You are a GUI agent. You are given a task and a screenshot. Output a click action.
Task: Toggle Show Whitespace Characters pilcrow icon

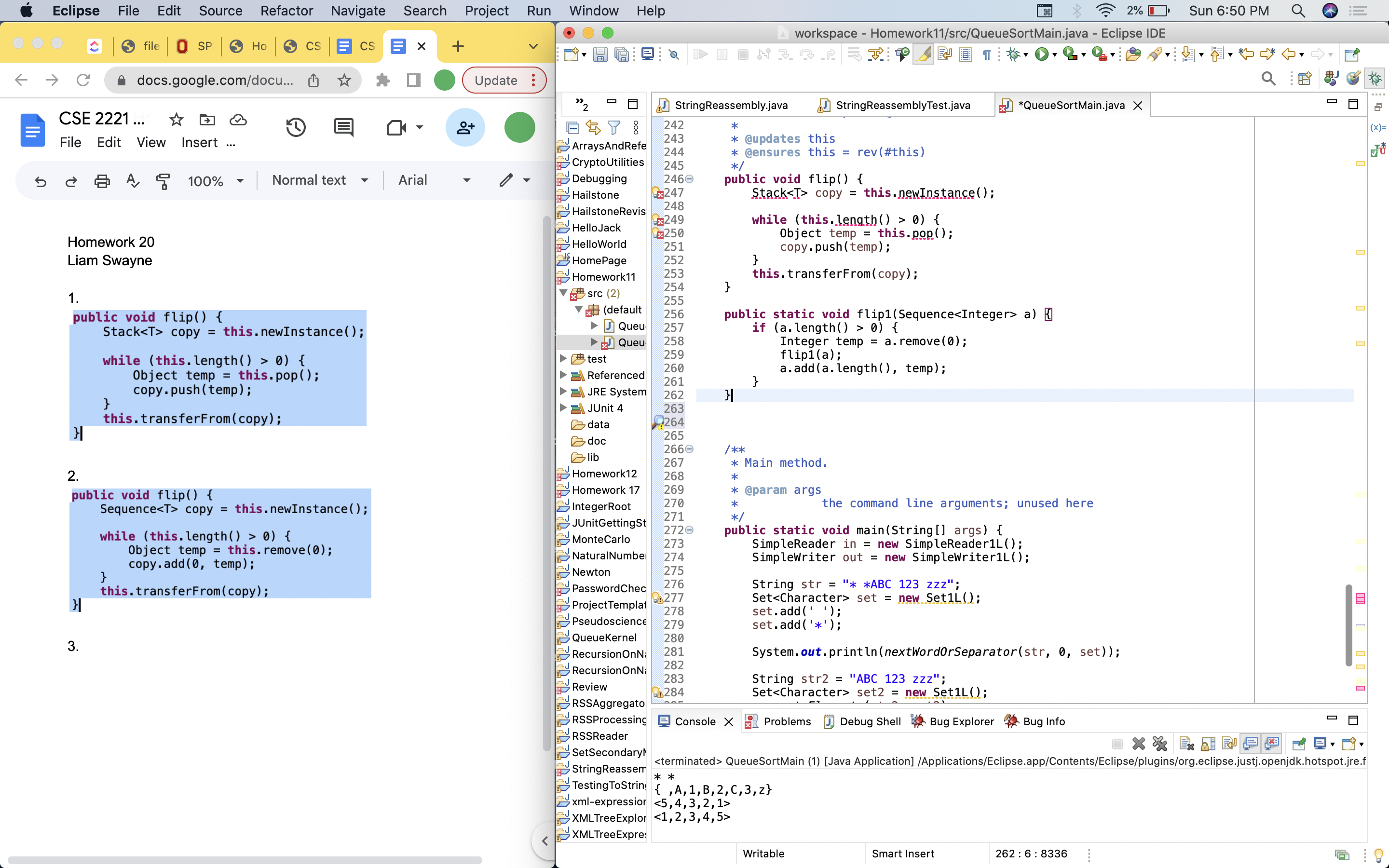(986, 54)
